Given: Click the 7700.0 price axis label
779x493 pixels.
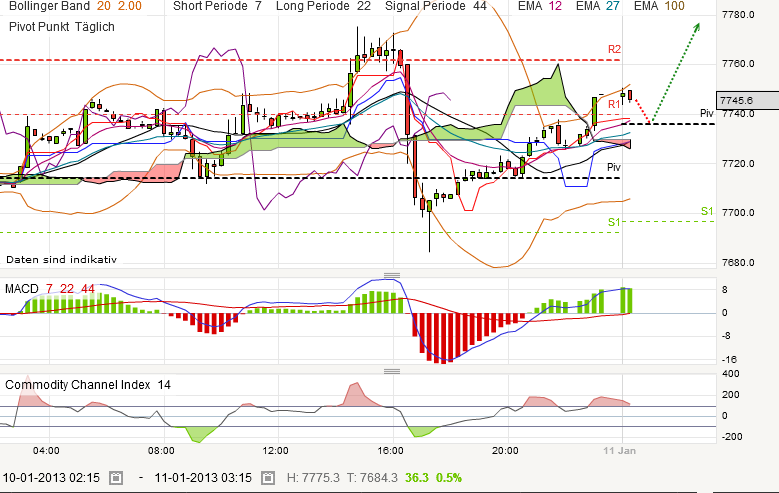Looking at the screenshot, I should point(738,213).
